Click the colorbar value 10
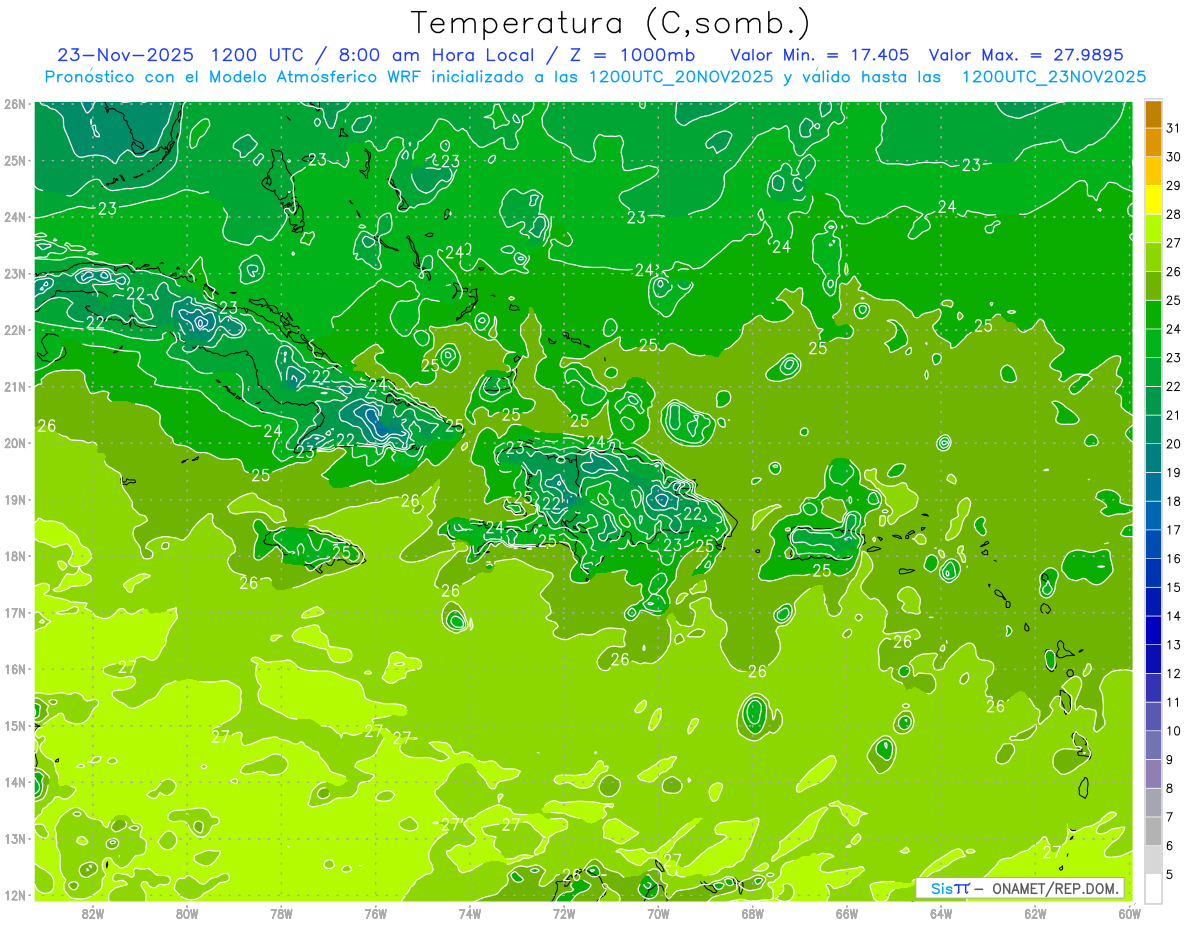Viewport: 1200px width, 927px height. point(1174,731)
